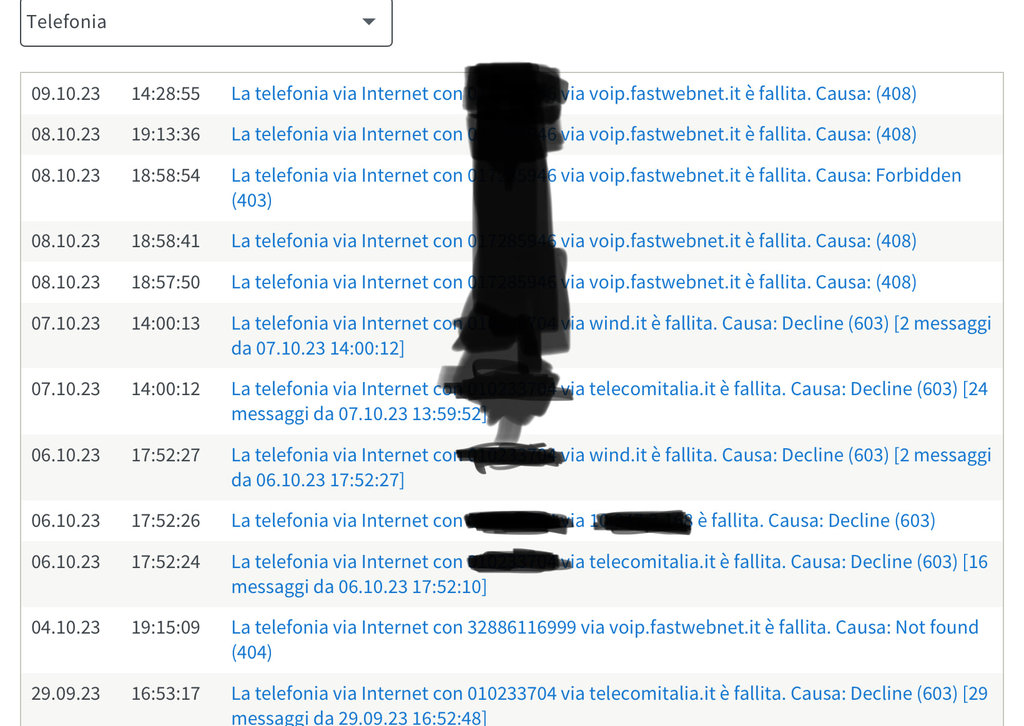1024x726 pixels.
Task: Open the 09.10.23 14:28:55 error message
Action: tap(573, 93)
